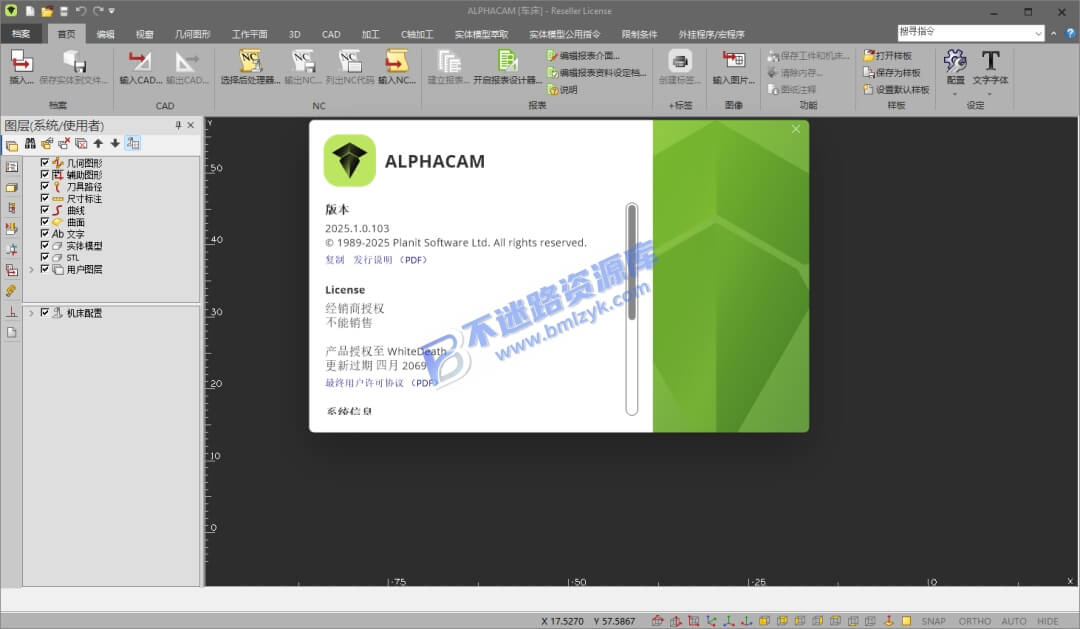Click the move layer down arrow
Image resolution: width=1080 pixels, height=629 pixels.
point(115,143)
